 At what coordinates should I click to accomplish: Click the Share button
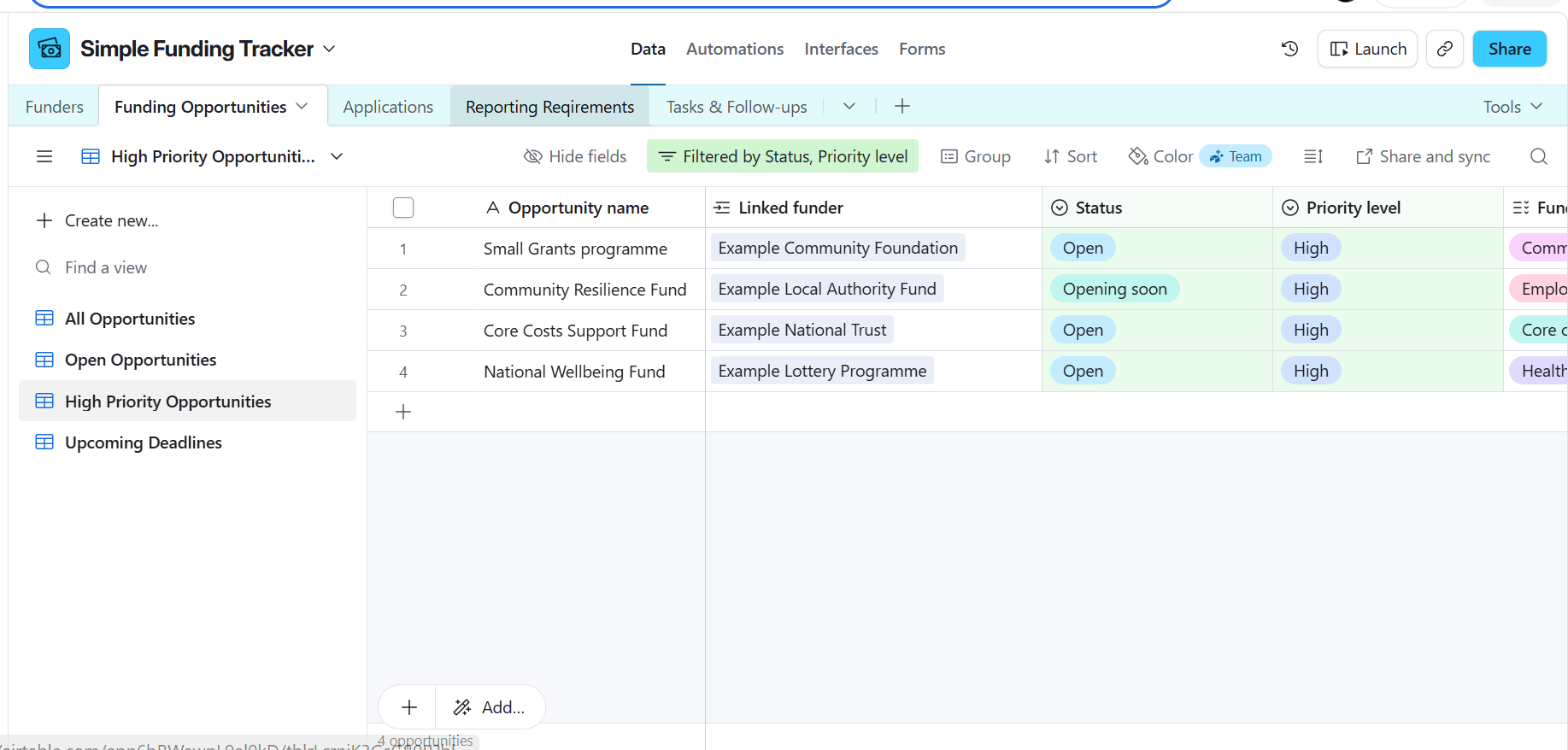1509,49
